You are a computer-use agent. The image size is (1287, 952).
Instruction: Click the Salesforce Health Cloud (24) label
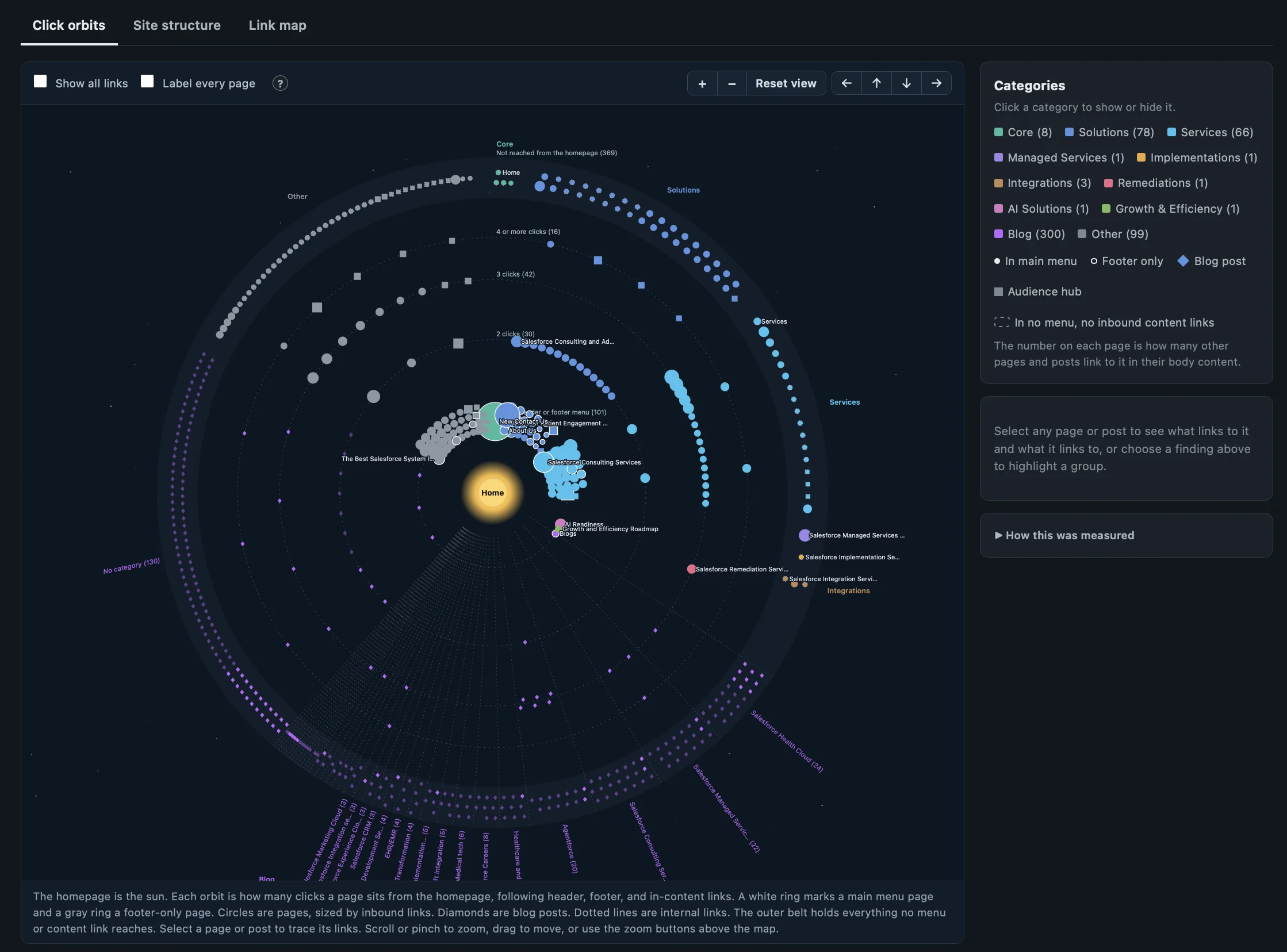coord(787,741)
